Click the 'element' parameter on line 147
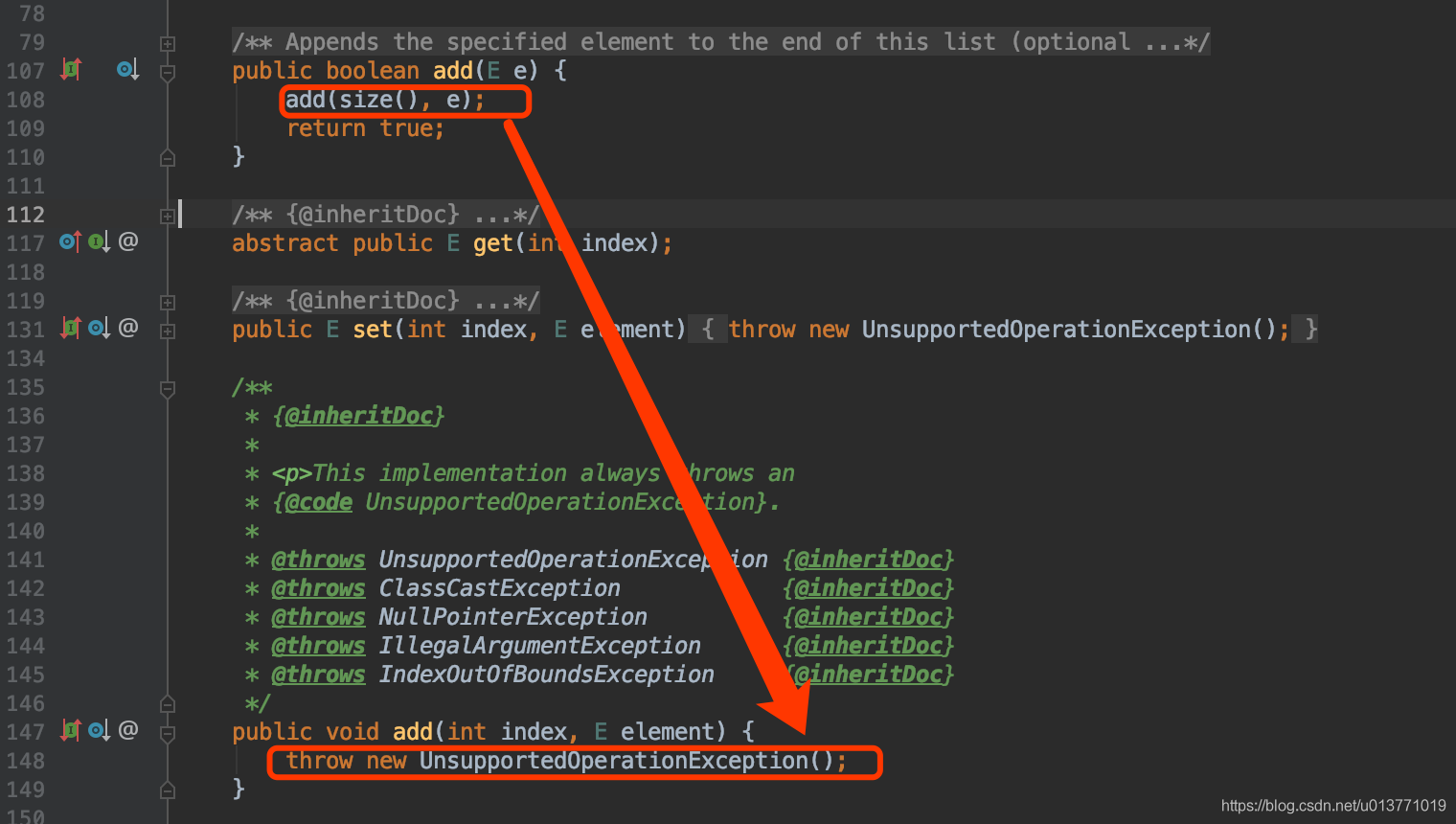Viewport: 1456px width, 824px height. pyautogui.click(x=668, y=732)
